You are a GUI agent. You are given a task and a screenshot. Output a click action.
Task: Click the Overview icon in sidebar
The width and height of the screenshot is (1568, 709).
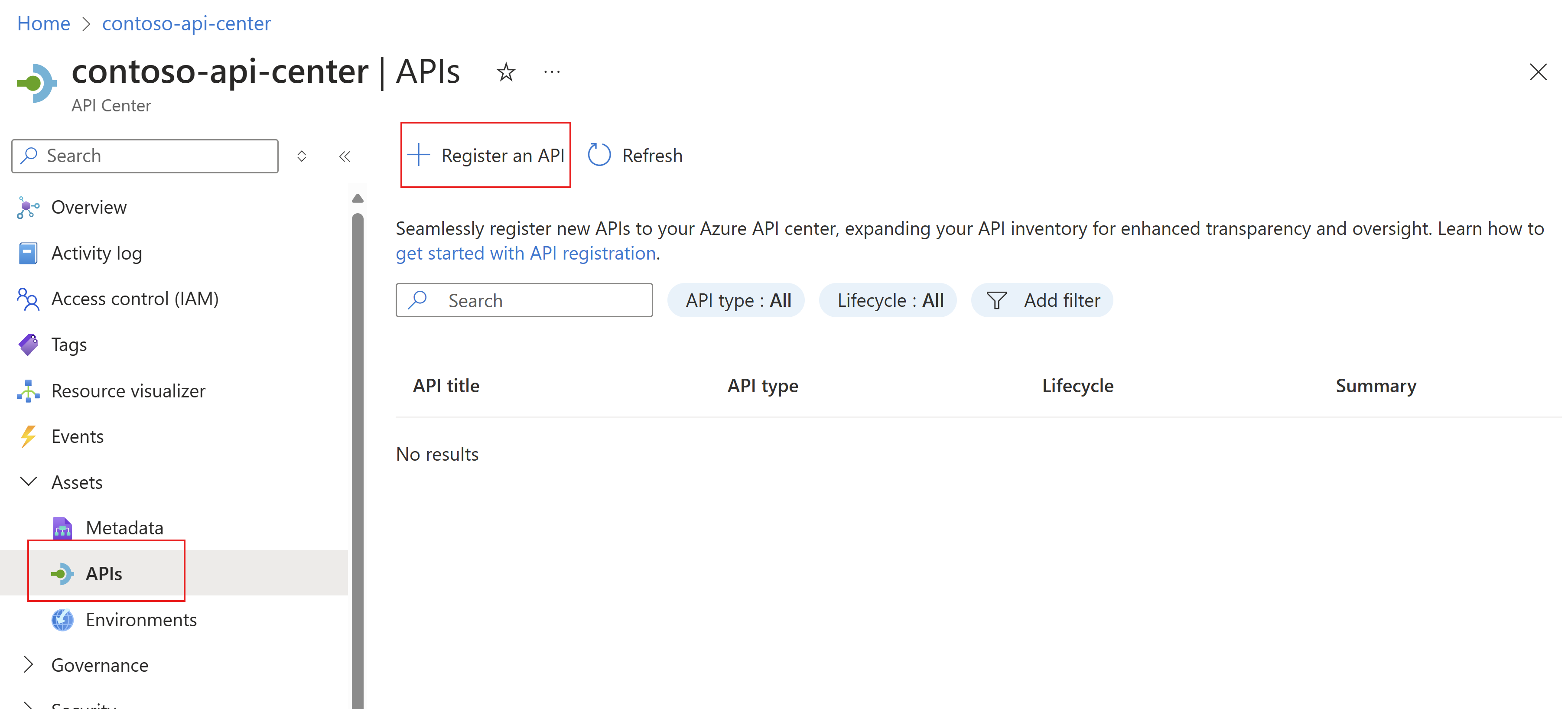click(29, 207)
